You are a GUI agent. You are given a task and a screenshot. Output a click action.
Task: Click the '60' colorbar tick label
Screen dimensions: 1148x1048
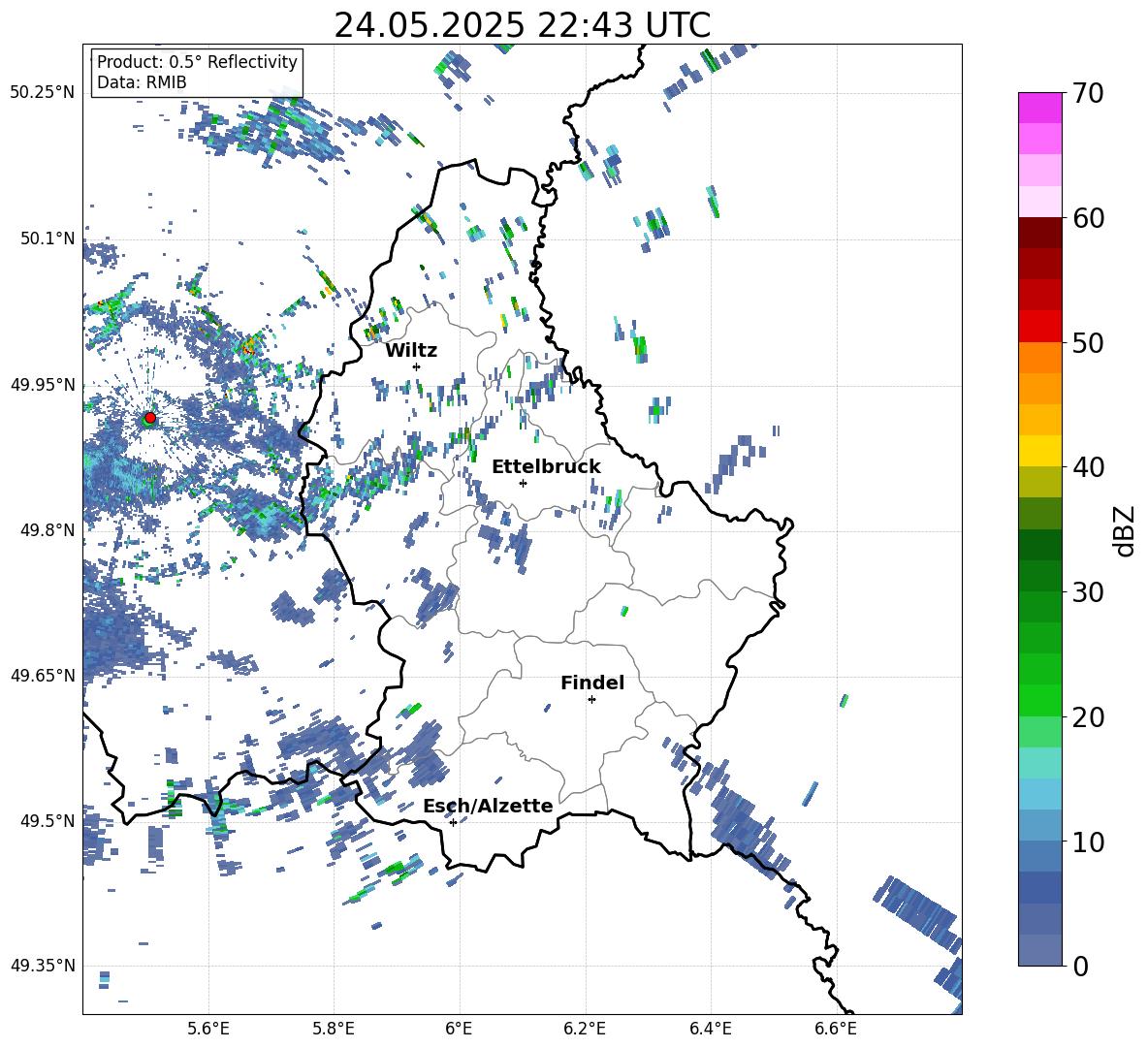(1088, 218)
